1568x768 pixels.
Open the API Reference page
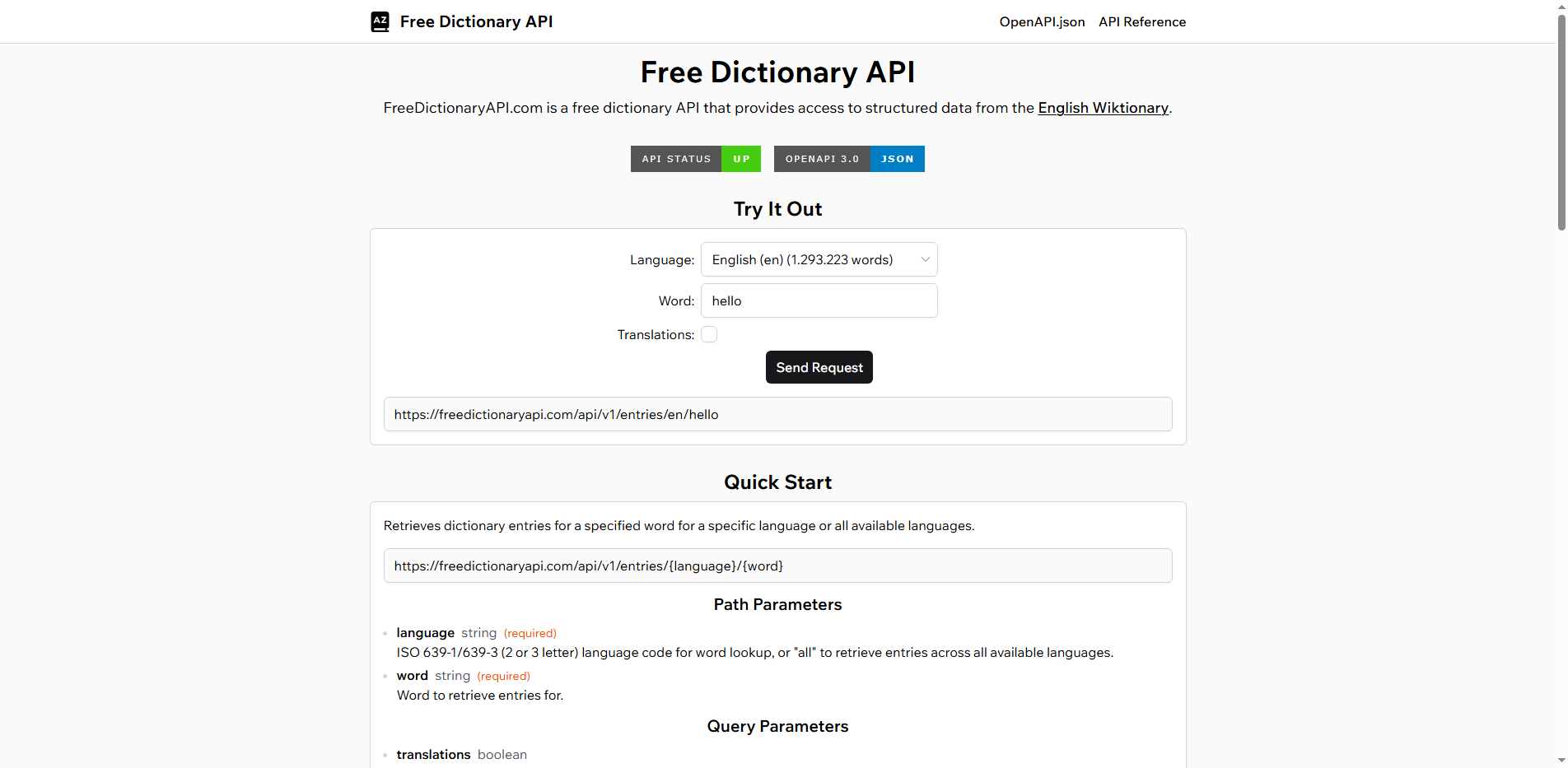[1142, 21]
